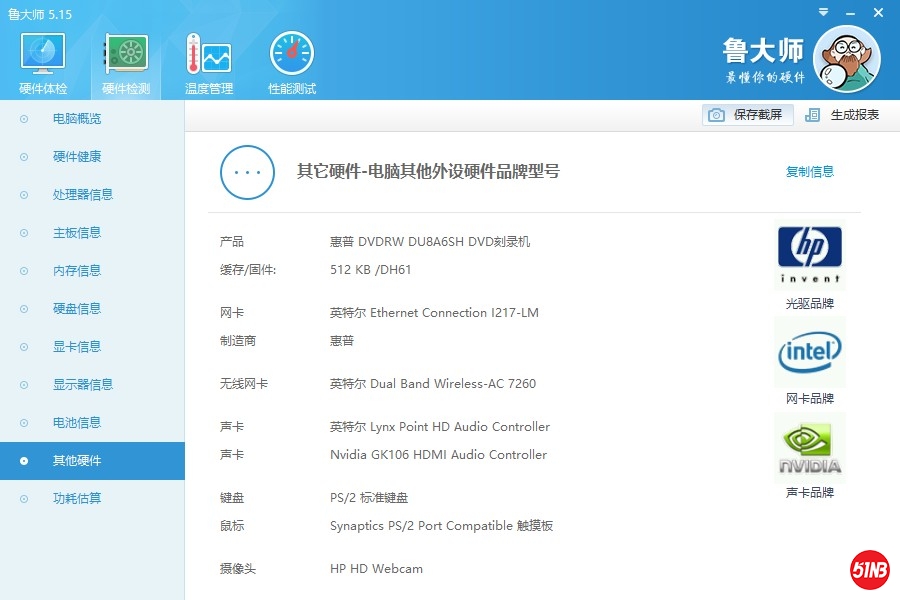The image size is (900, 600).
Task: Click 保存截屏 save screenshot button
Action: tap(748, 115)
